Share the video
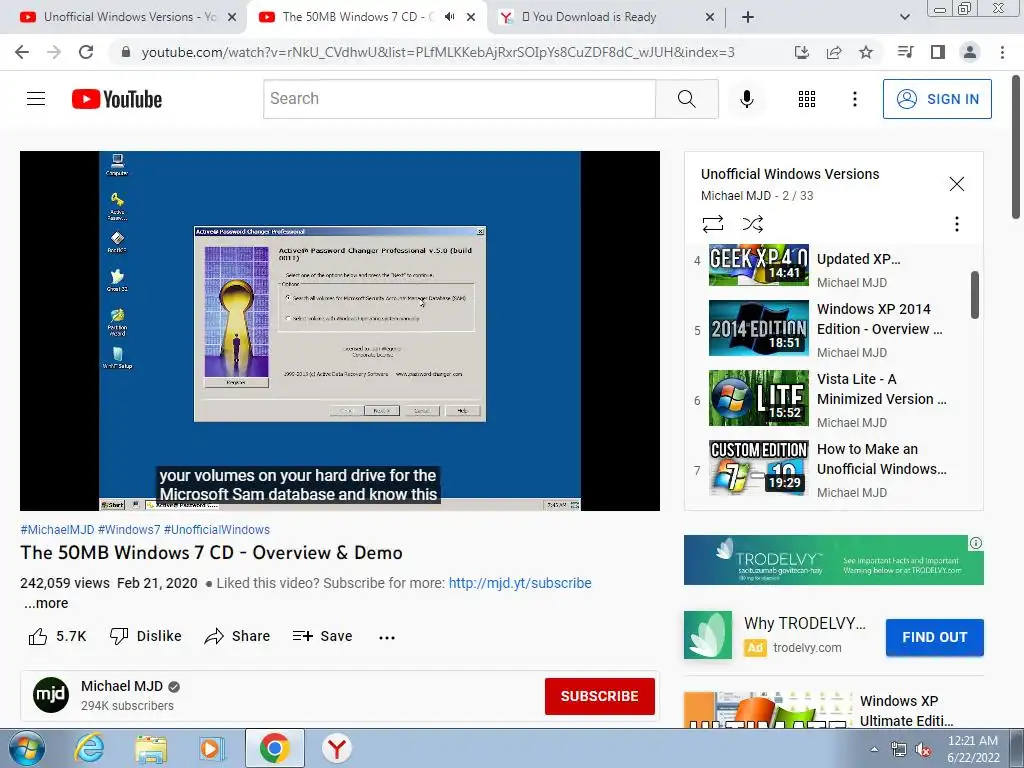1024x768 pixels. point(237,636)
